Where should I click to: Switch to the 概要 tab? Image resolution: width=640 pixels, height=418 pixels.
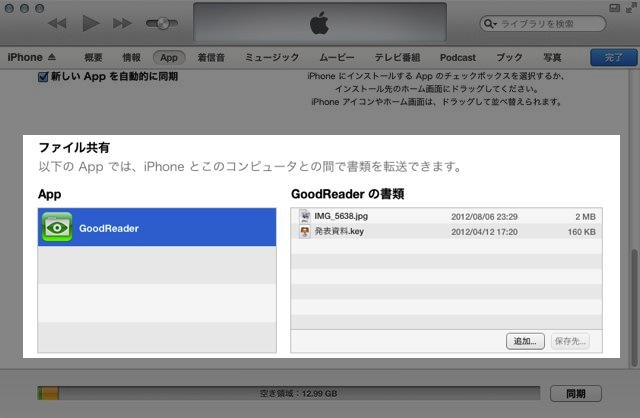click(93, 58)
